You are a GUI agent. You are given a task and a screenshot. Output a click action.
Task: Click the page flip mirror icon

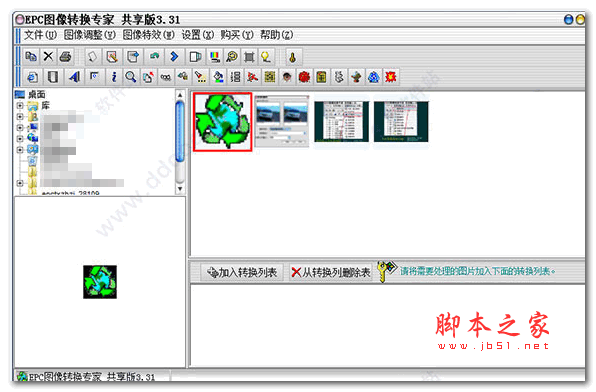click(x=195, y=57)
